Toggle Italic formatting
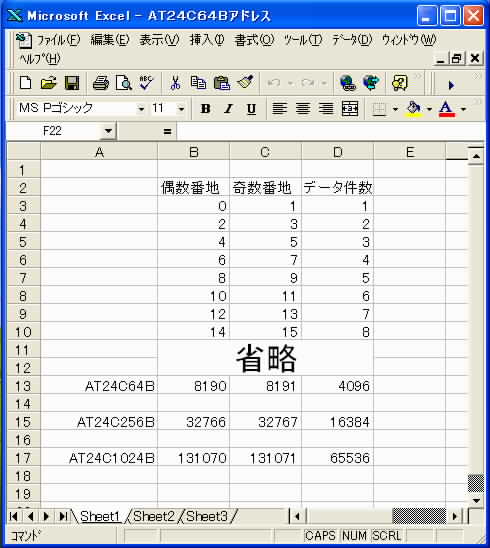Image resolution: width=490 pixels, height=548 pixels. point(229,109)
